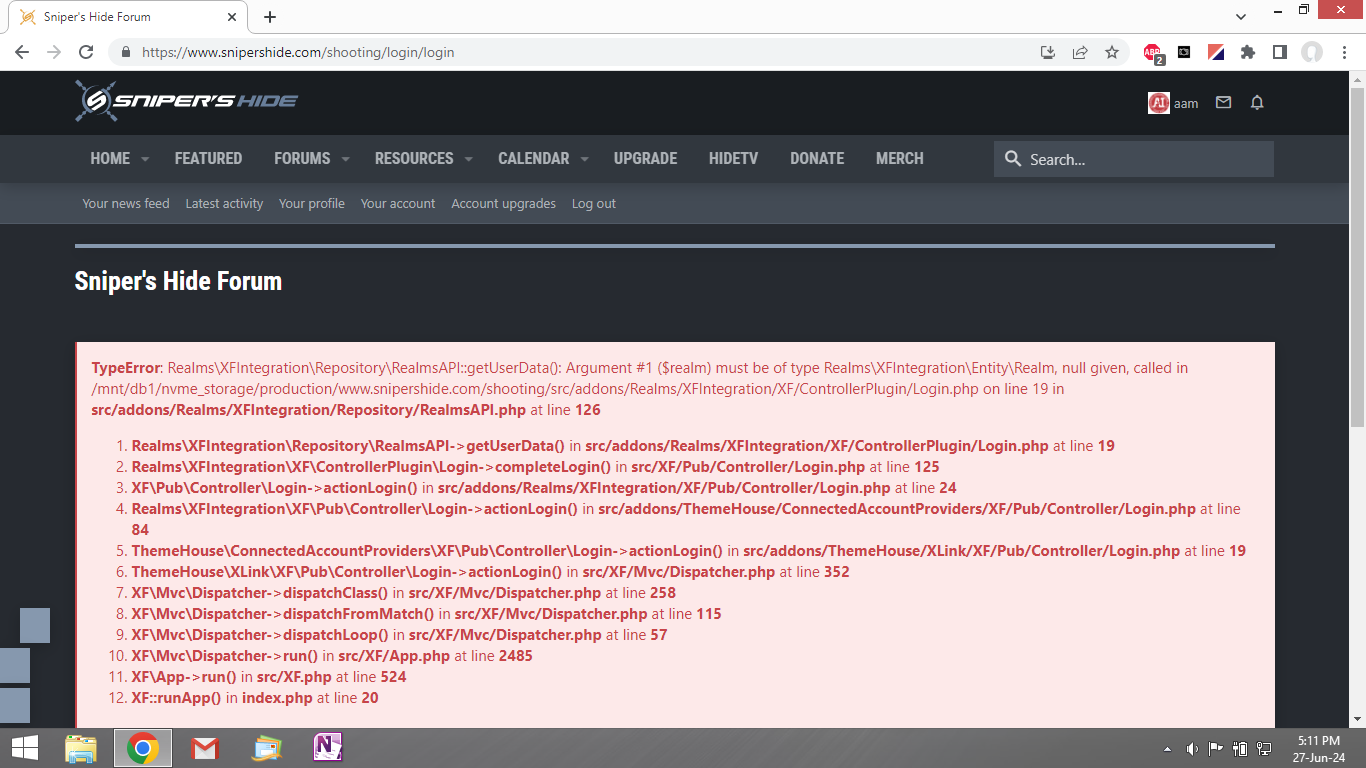This screenshot has width=1366, height=768.
Task: Open the Chrome profile avatar
Action: [1312, 52]
